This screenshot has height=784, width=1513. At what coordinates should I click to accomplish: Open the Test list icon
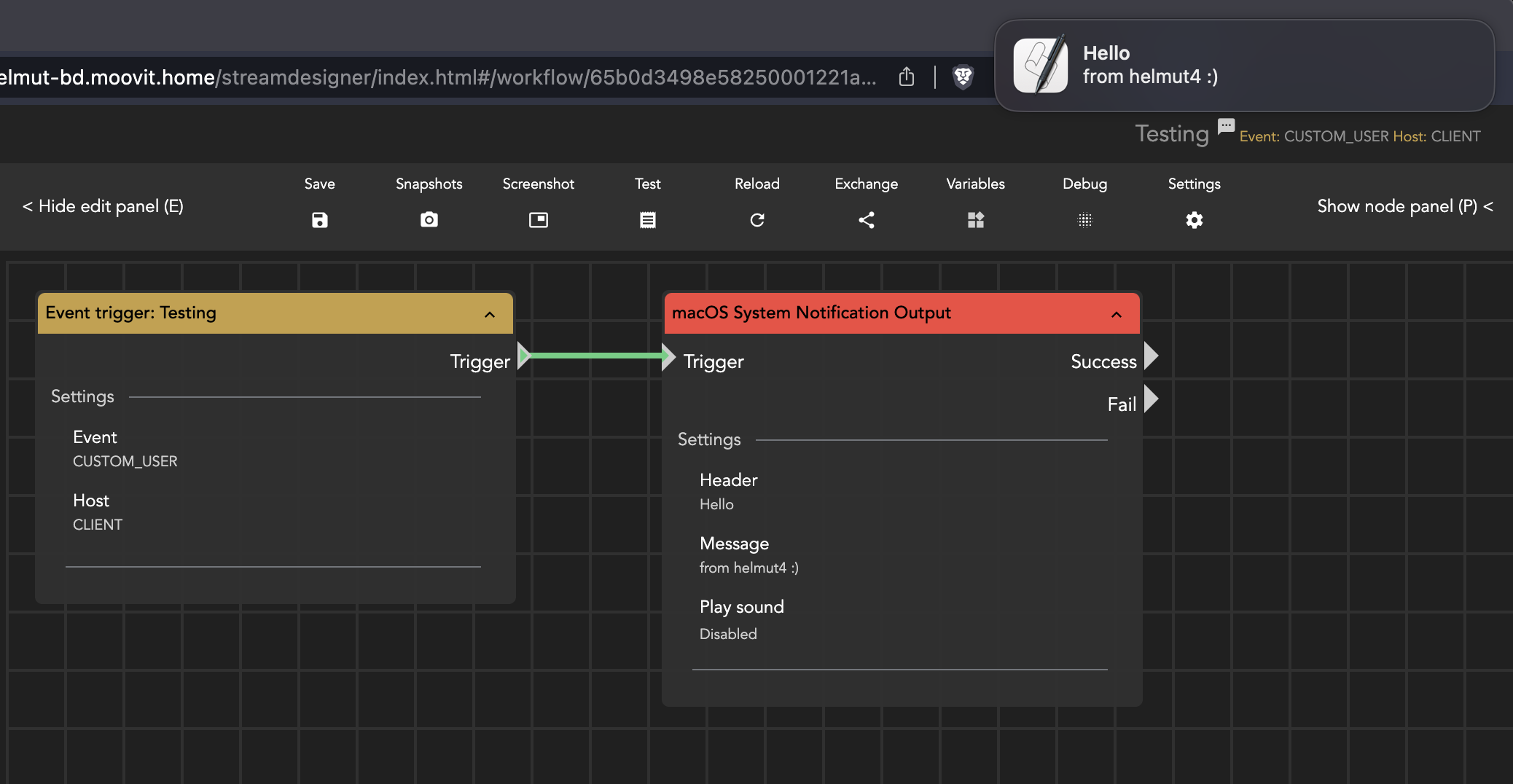(648, 220)
